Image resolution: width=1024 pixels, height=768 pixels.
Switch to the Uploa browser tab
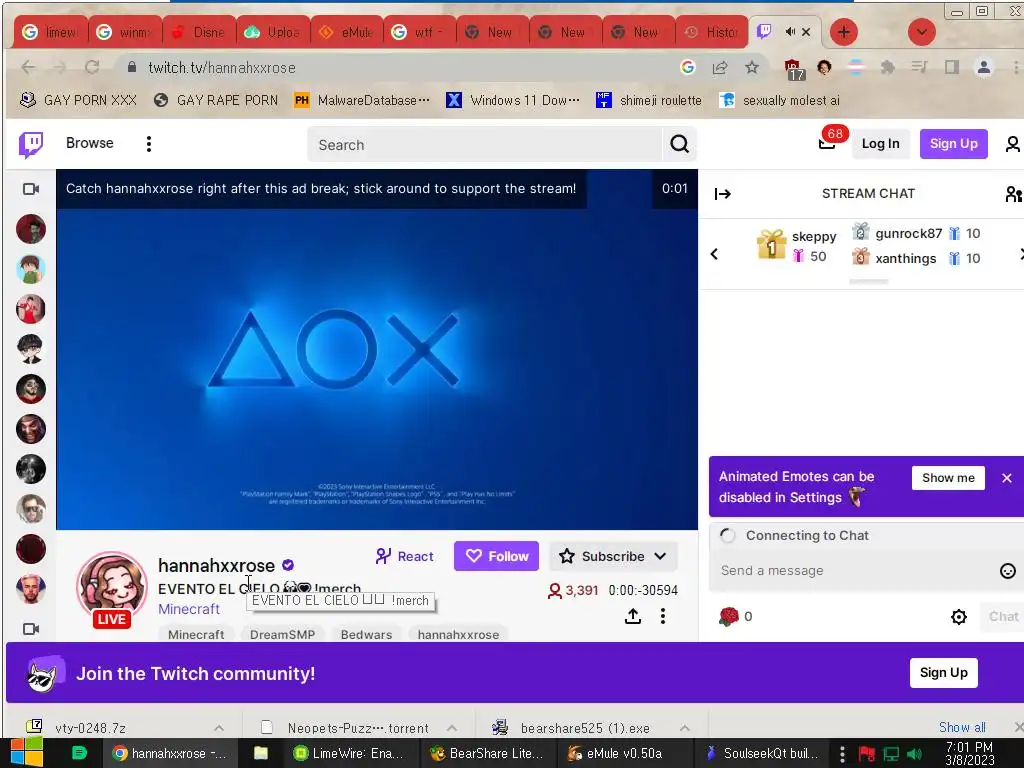tap(272, 32)
